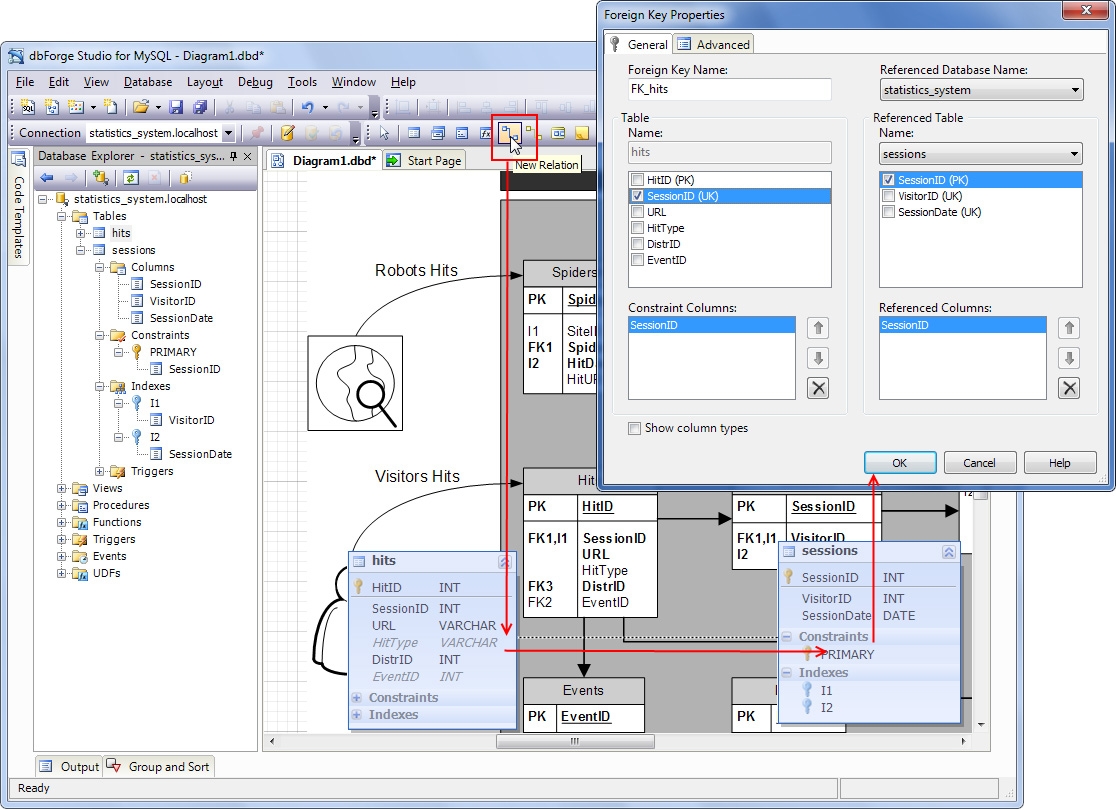Check VisitorID (UK) in referenced table
The height and width of the screenshot is (809, 1116).
coord(888,196)
